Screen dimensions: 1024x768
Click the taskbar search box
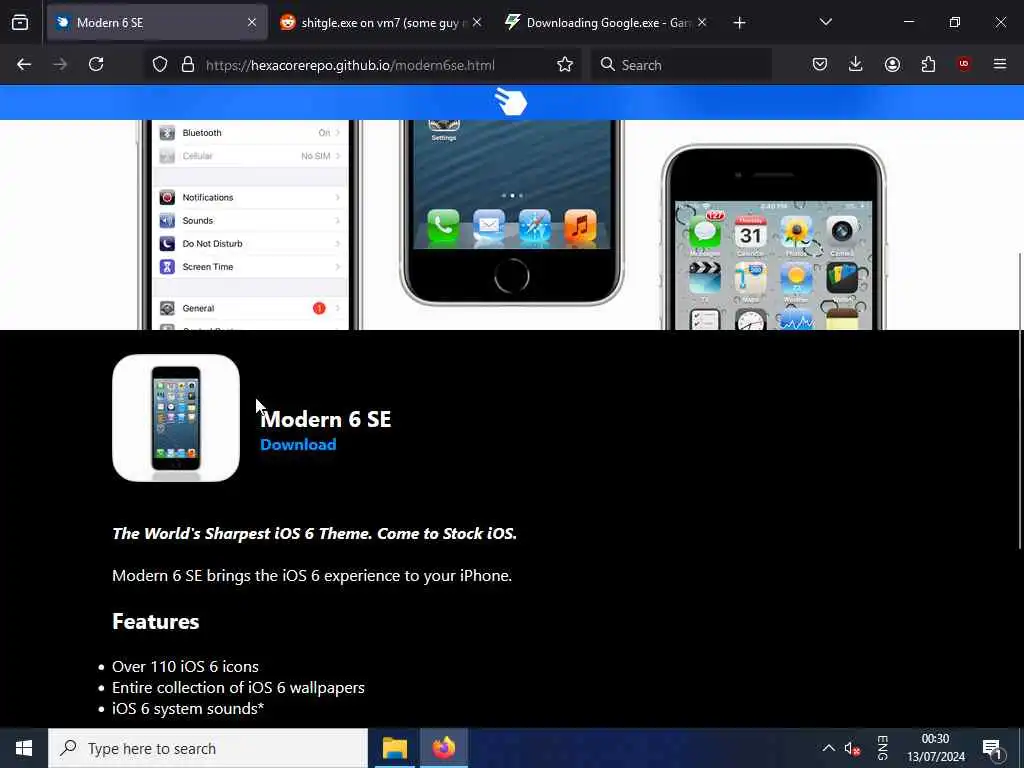(x=208, y=748)
